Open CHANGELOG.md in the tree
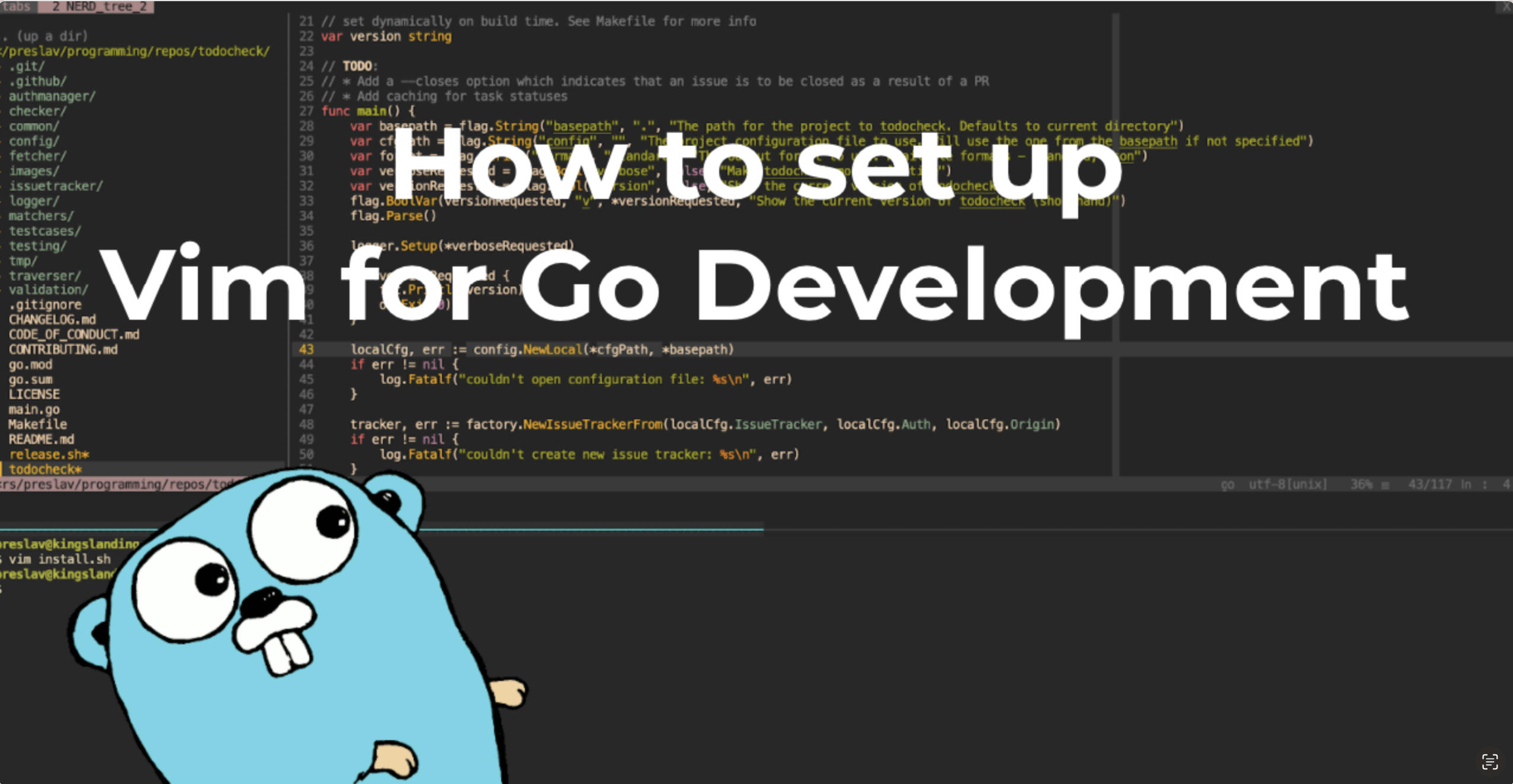Screen dimensions: 1513x784 coord(52,320)
